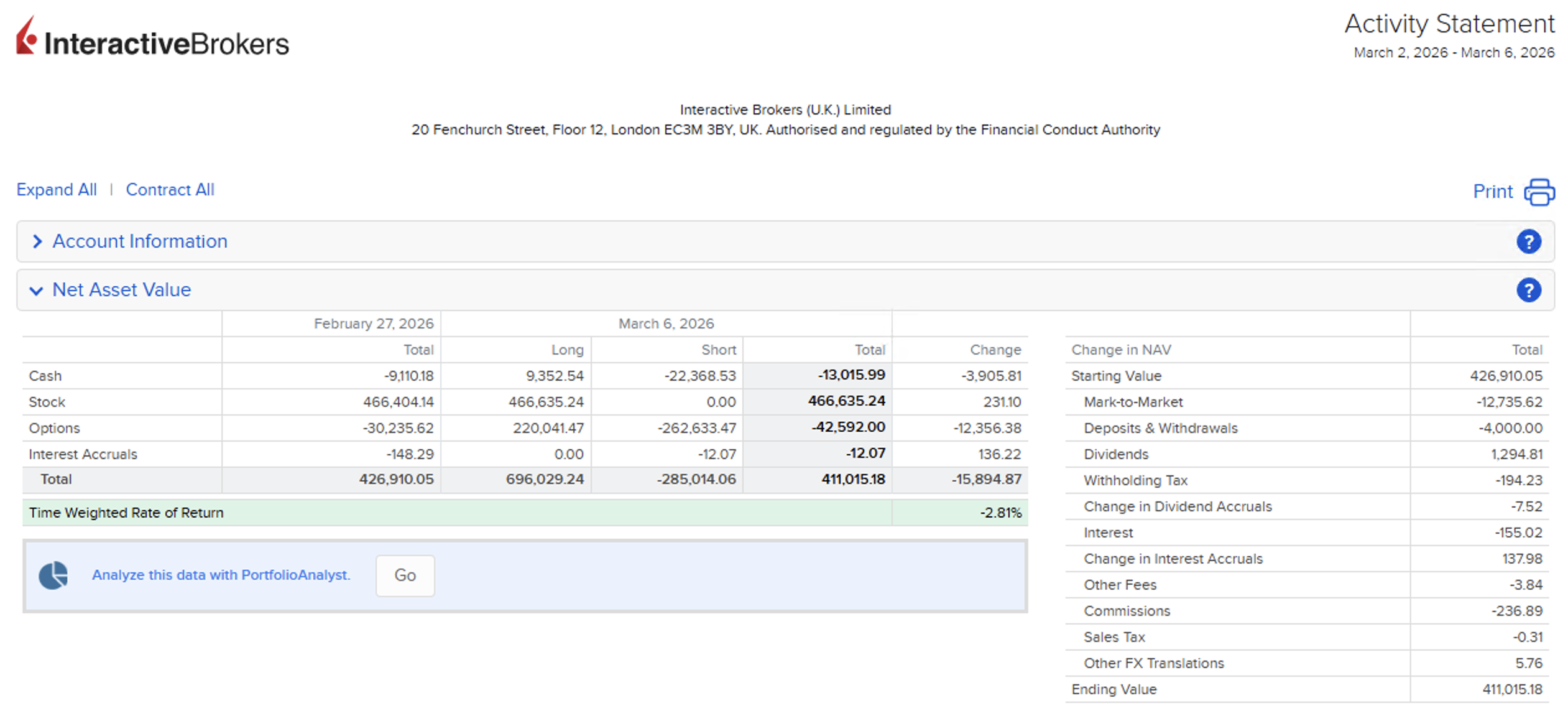This screenshot has width=1568, height=708.
Task: Click the Account Information section title
Action: pos(140,241)
